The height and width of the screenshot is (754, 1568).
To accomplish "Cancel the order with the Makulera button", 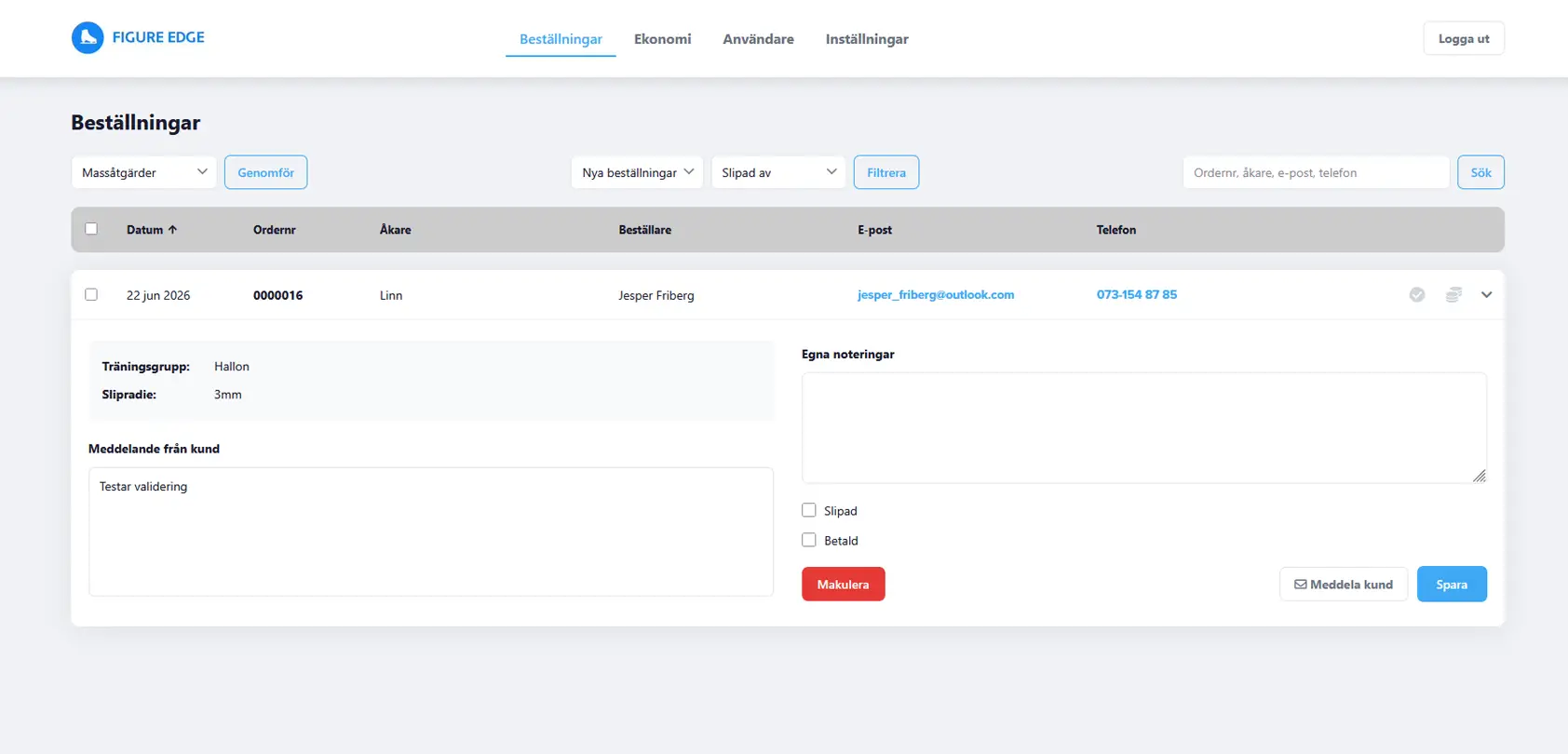I will coord(844,585).
